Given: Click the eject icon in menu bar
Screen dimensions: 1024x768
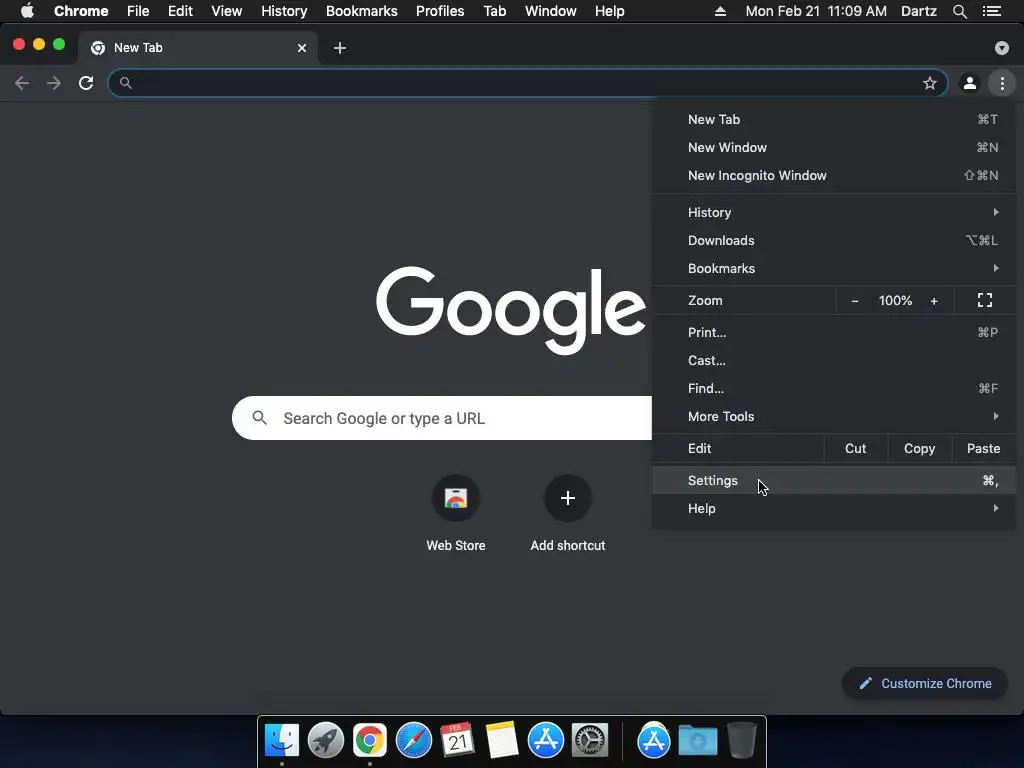Looking at the screenshot, I should coord(720,11).
